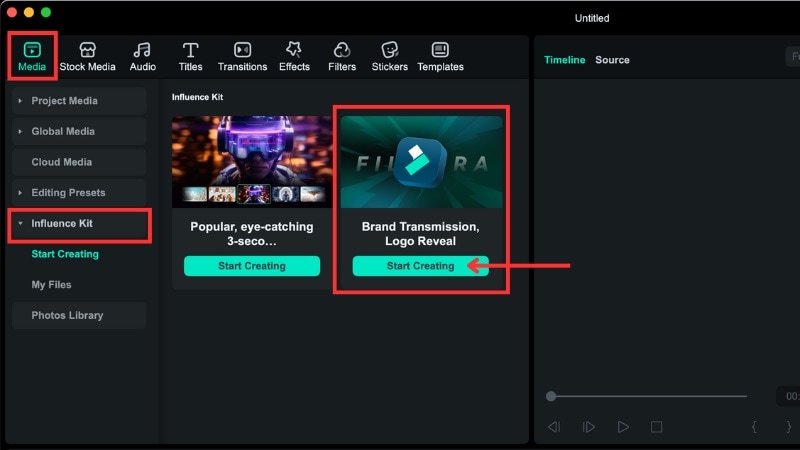
Task: Switch to the Source preview tab
Action: tap(612, 60)
